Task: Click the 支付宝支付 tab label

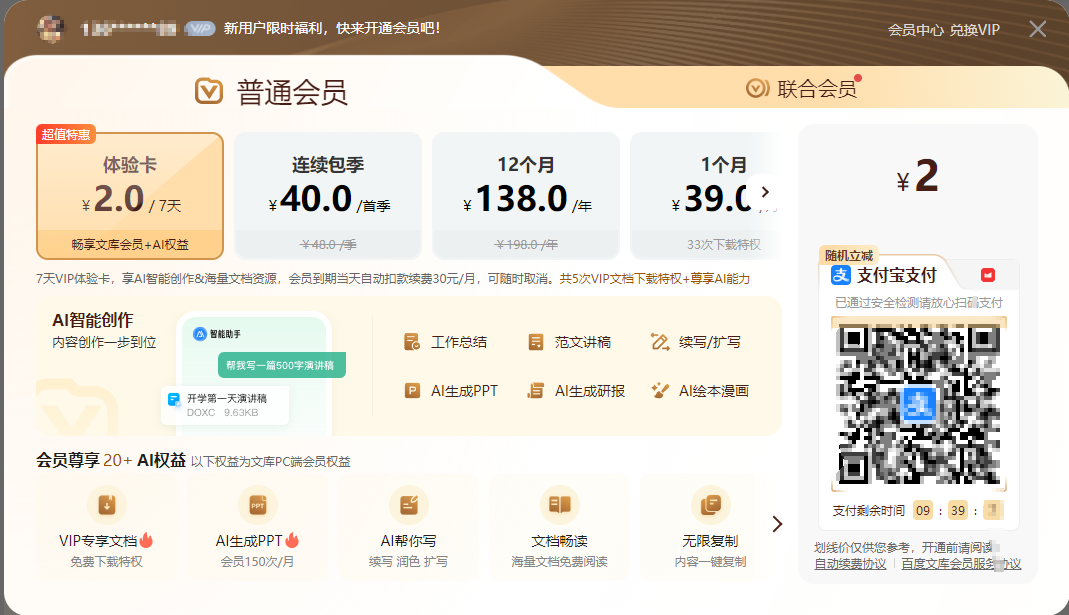Action: [897, 275]
